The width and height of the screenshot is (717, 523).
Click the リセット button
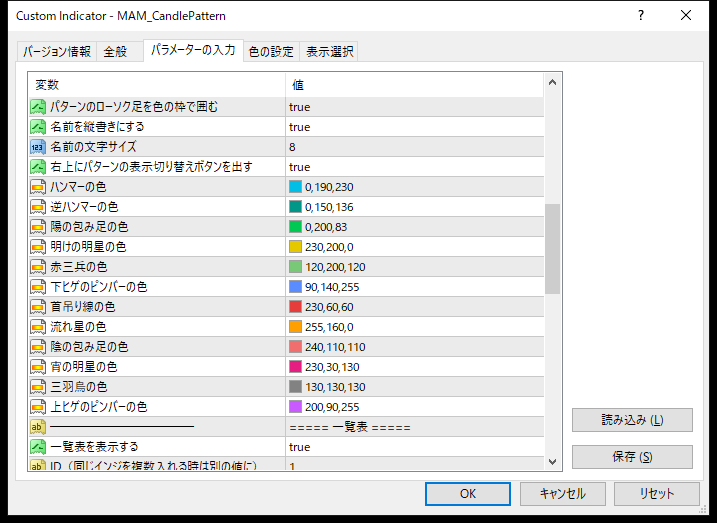click(x=657, y=494)
